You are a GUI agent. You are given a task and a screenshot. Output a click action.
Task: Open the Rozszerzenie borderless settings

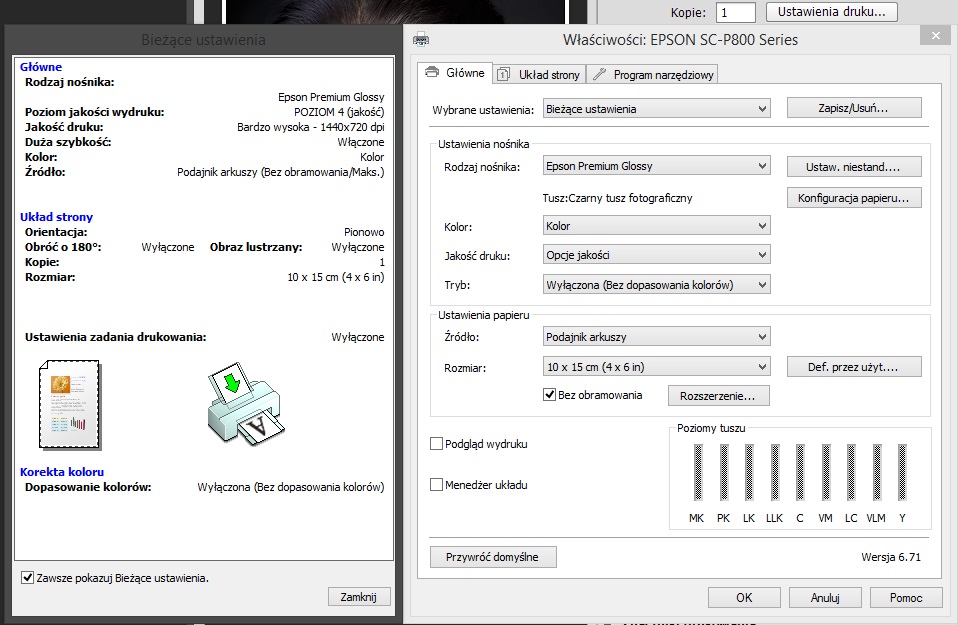[x=718, y=396]
